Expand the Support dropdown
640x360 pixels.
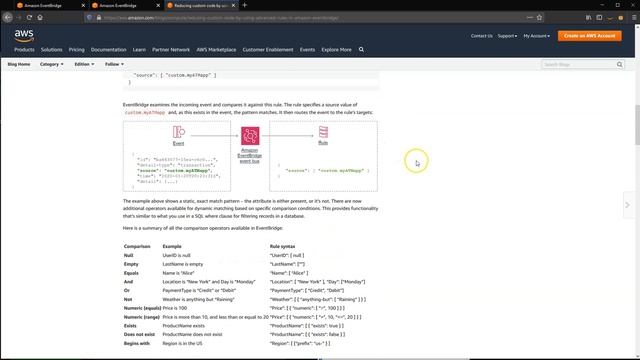click(507, 36)
